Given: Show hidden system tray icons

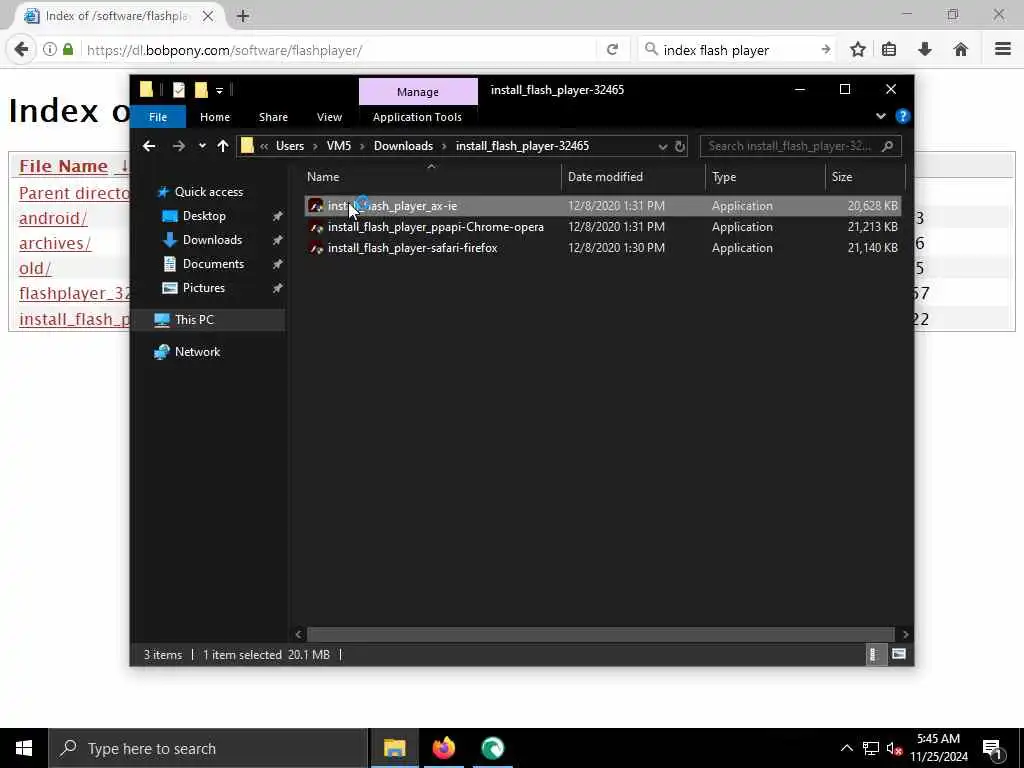Looking at the screenshot, I should 846,748.
